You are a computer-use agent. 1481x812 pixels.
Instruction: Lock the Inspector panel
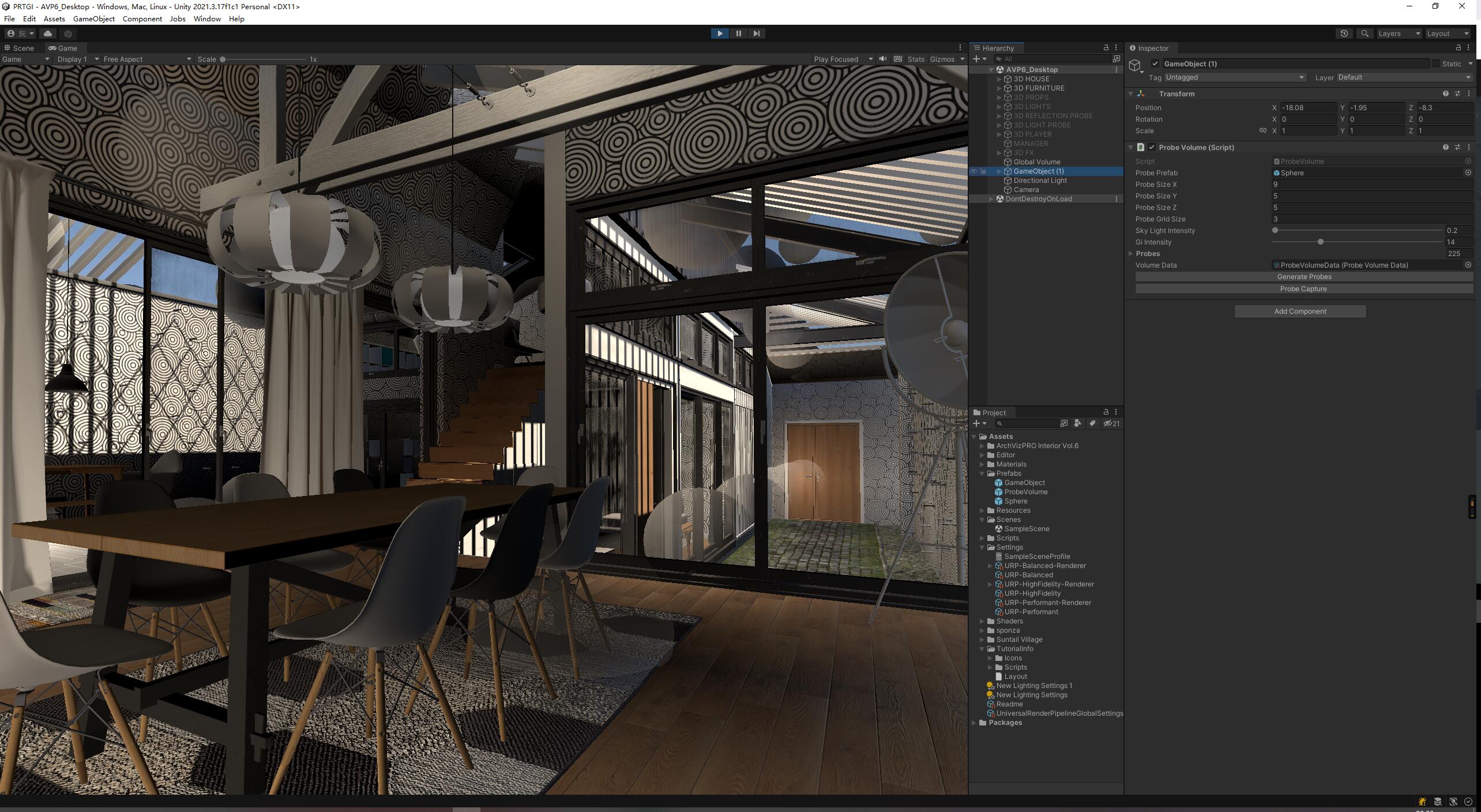pos(1459,48)
